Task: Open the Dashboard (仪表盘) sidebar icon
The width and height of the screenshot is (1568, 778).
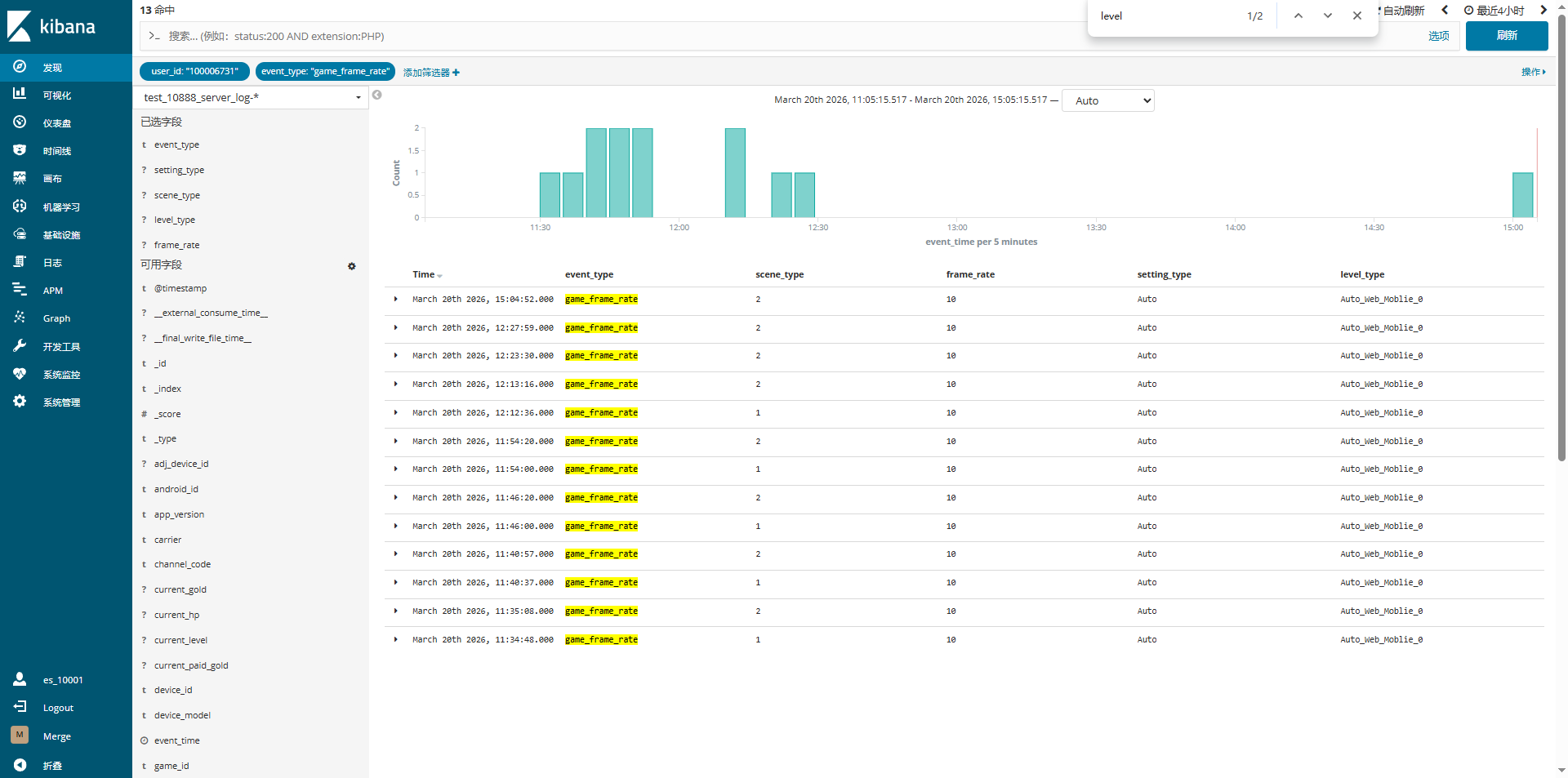Action: 20,122
